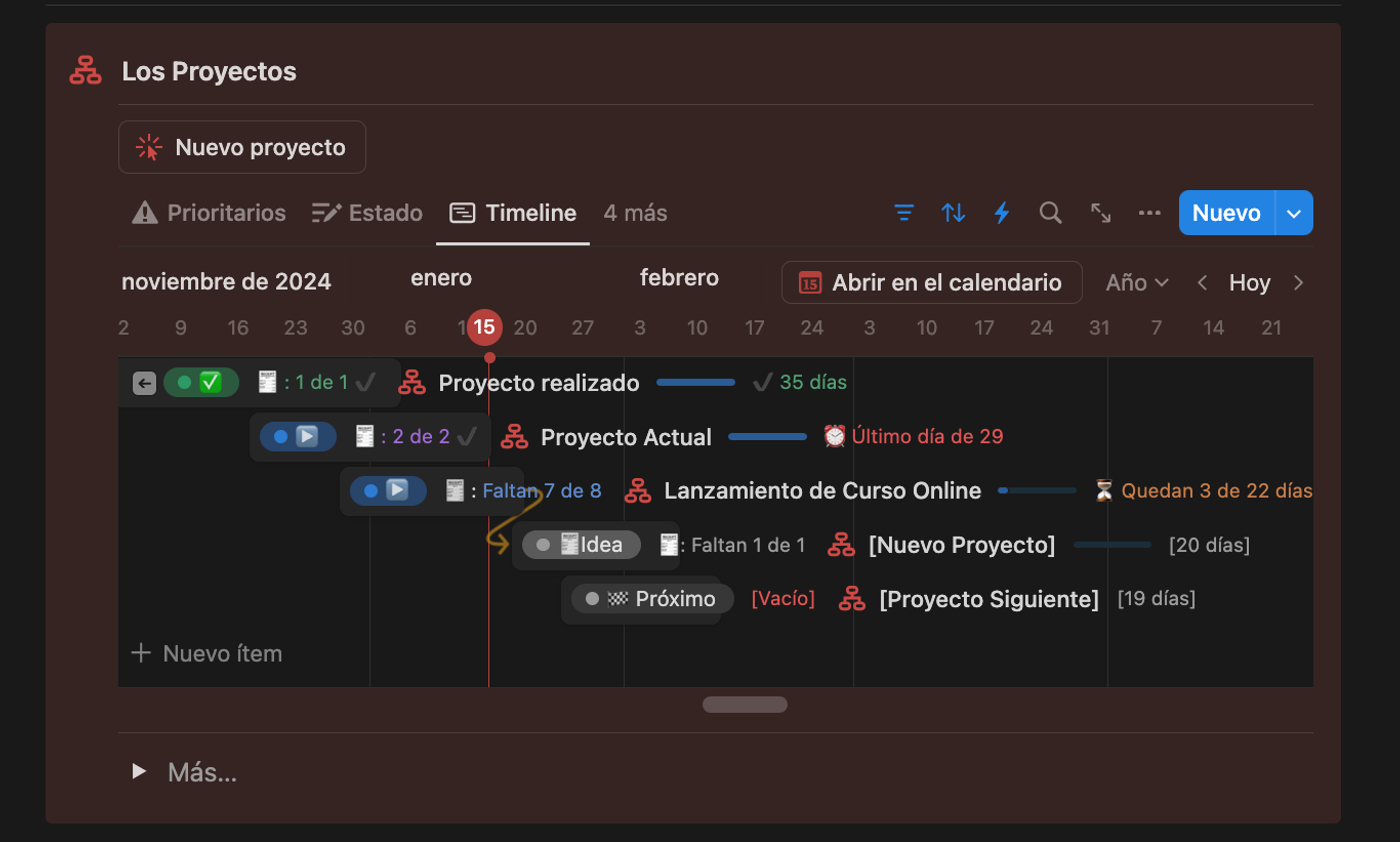
Task: Click Los Proyectos heading title
Action: (209, 71)
